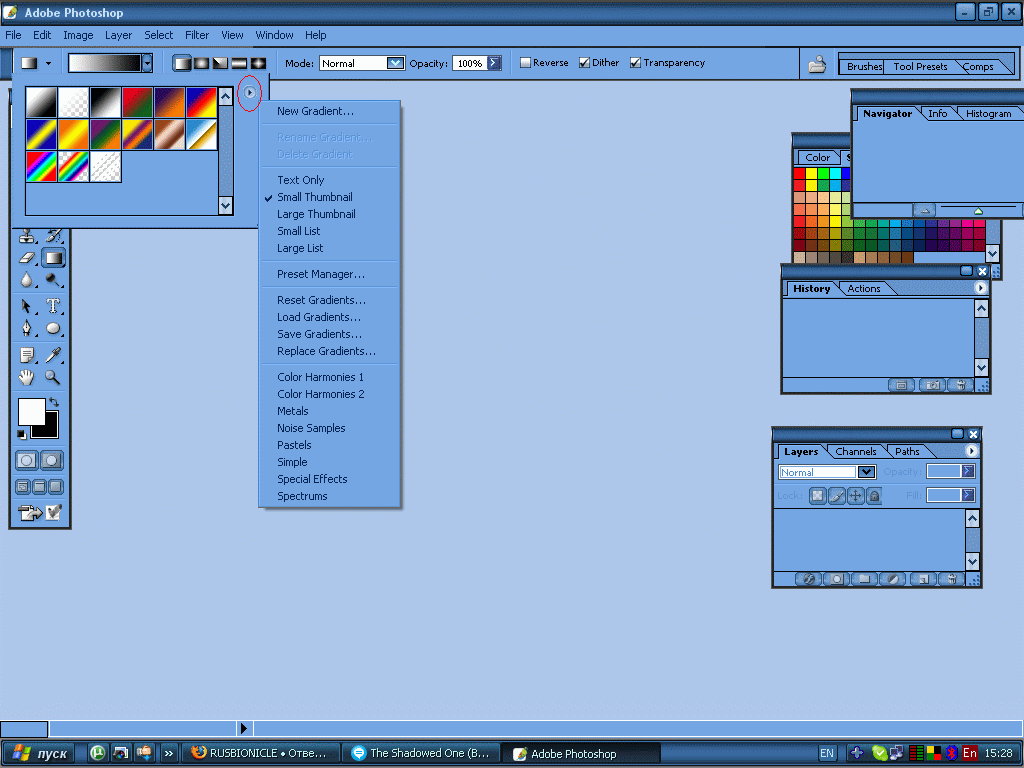Toggle Lock transparent pixels in Layers
1024x768 pixels.
pyautogui.click(x=818, y=496)
